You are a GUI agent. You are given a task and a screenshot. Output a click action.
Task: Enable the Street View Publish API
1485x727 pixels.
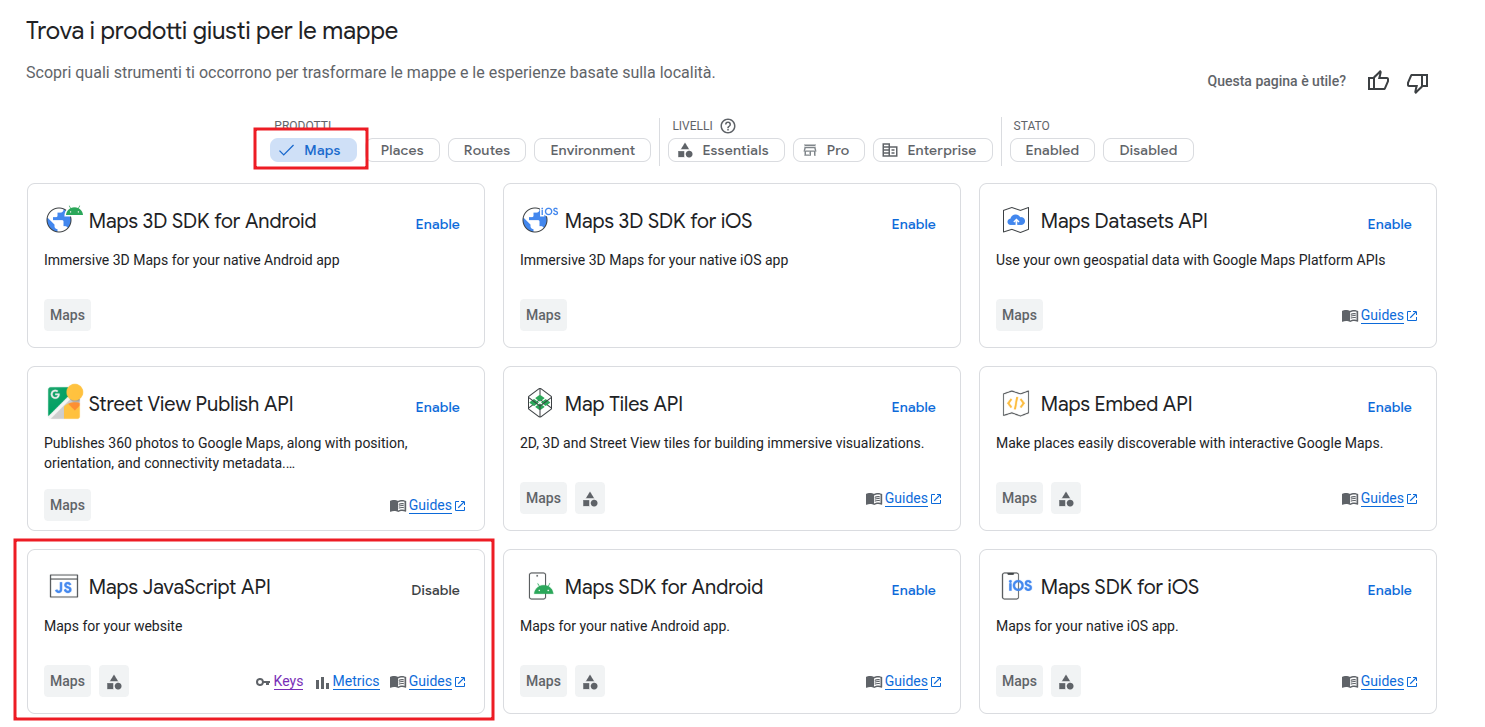438,407
